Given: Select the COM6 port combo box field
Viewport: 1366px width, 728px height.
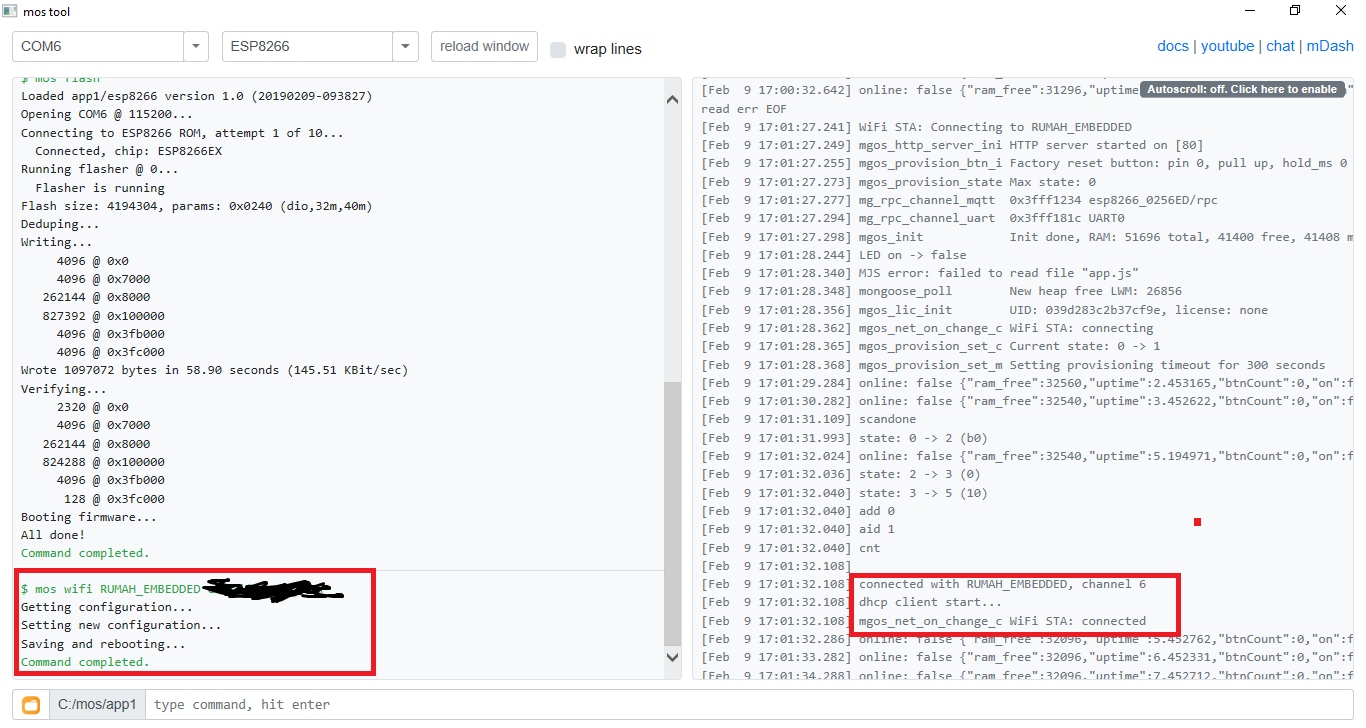Looking at the screenshot, I should tap(98, 47).
